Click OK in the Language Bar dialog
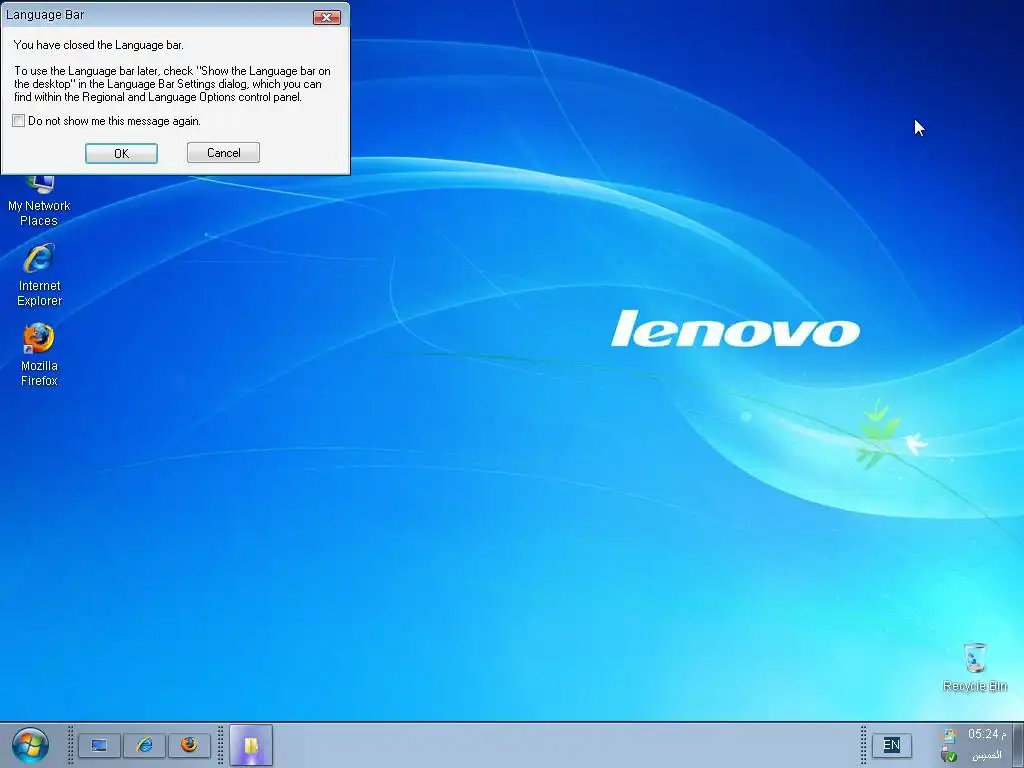The width and height of the screenshot is (1024, 768). [121, 153]
